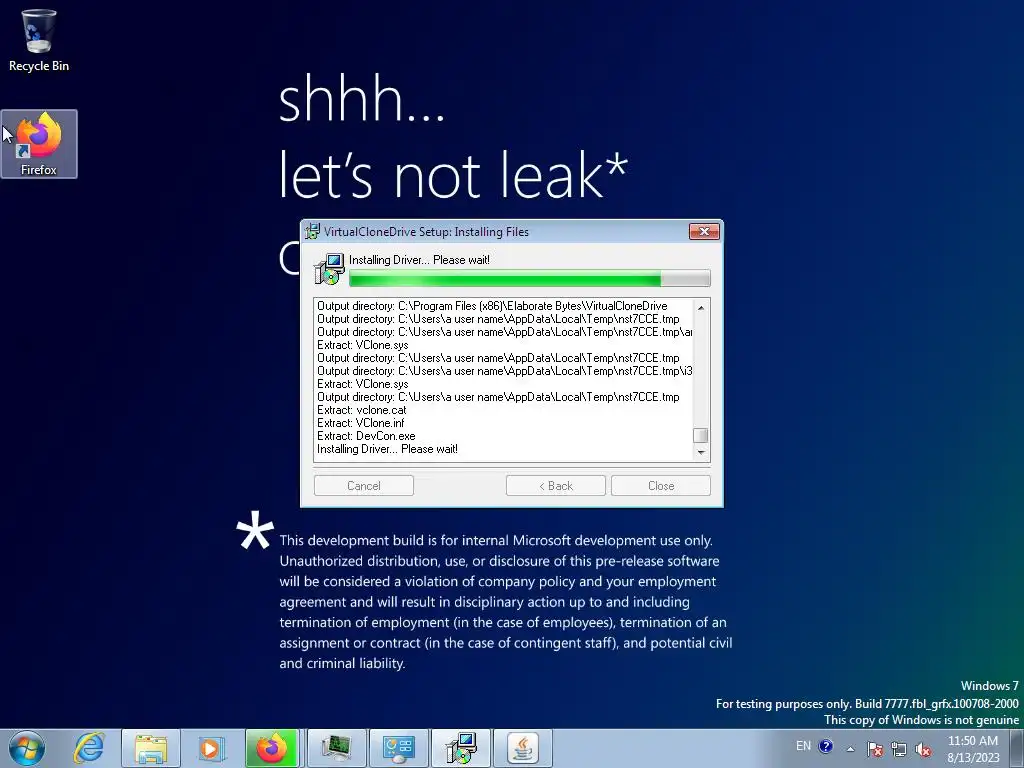This screenshot has height=768, width=1024.
Task: Launch Internet Explorer from taskbar
Action: [89, 748]
